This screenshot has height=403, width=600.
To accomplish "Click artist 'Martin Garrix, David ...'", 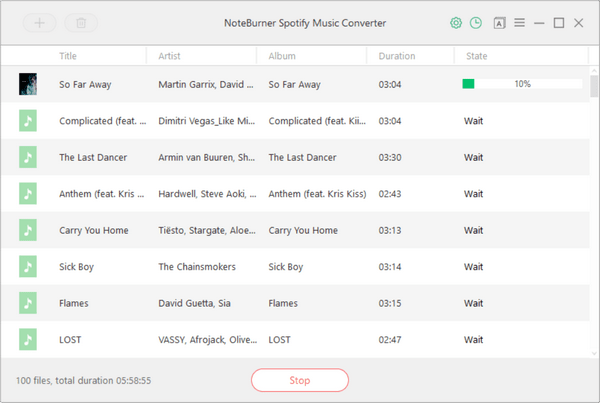I will pyautogui.click(x=206, y=85).
